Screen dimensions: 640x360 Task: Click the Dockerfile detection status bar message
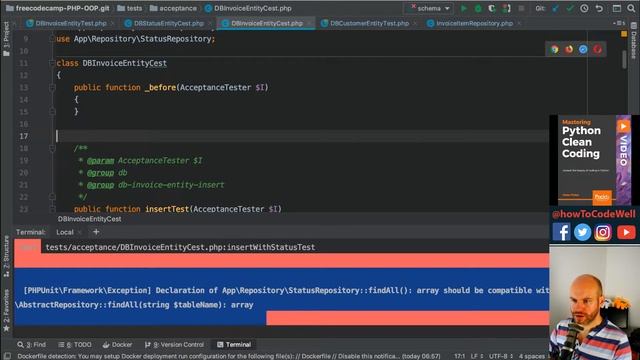coord(229,356)
